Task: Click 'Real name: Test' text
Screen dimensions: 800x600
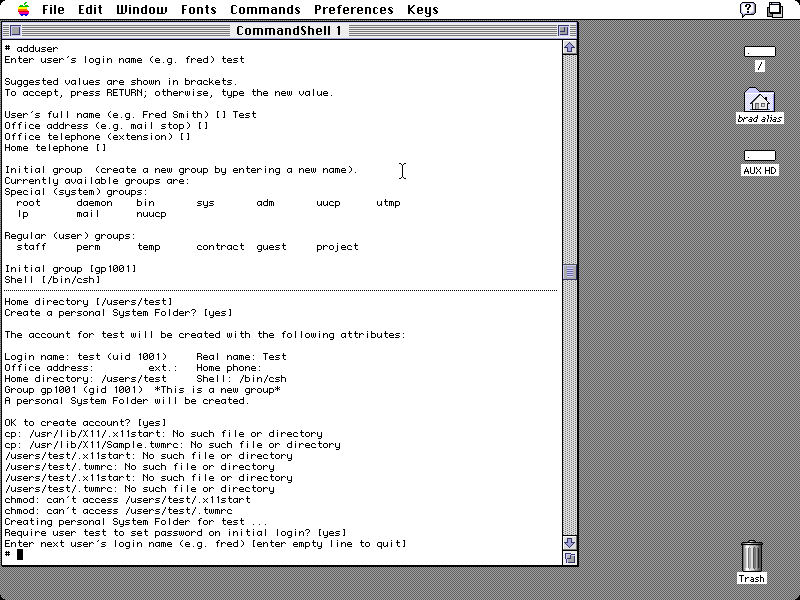Action: (241, 357)
